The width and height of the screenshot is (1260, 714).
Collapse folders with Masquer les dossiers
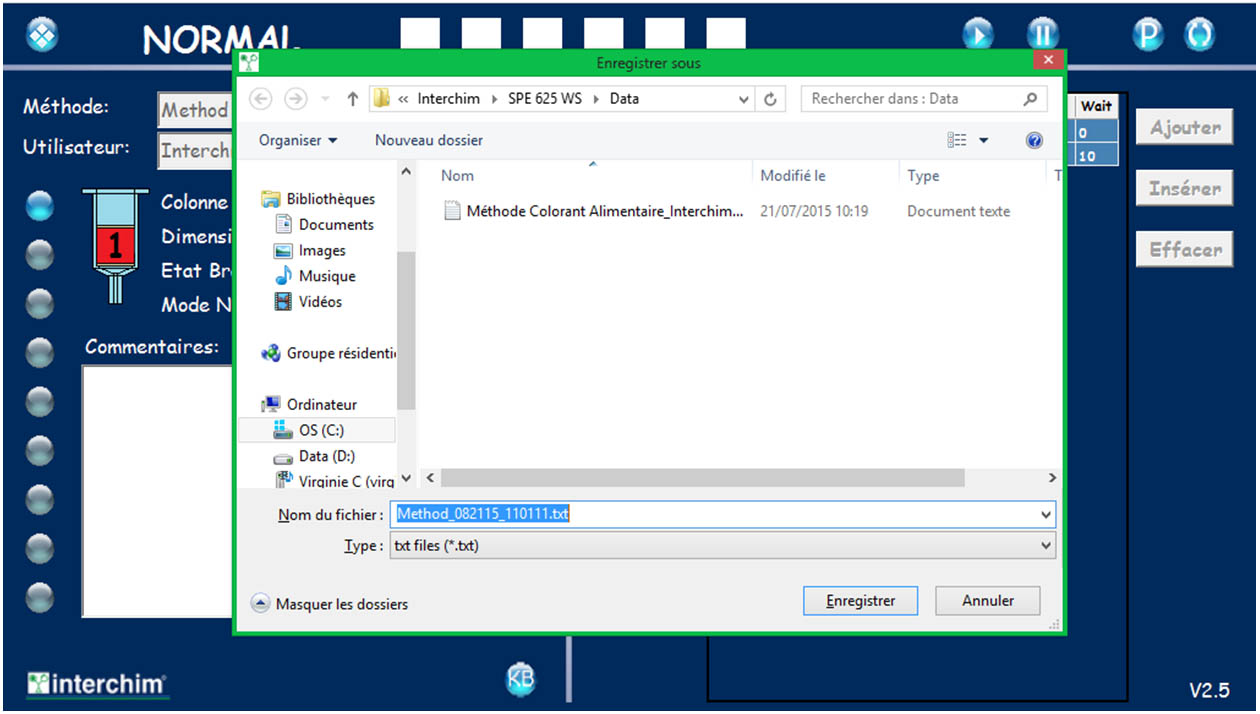(x=329, y=604)
